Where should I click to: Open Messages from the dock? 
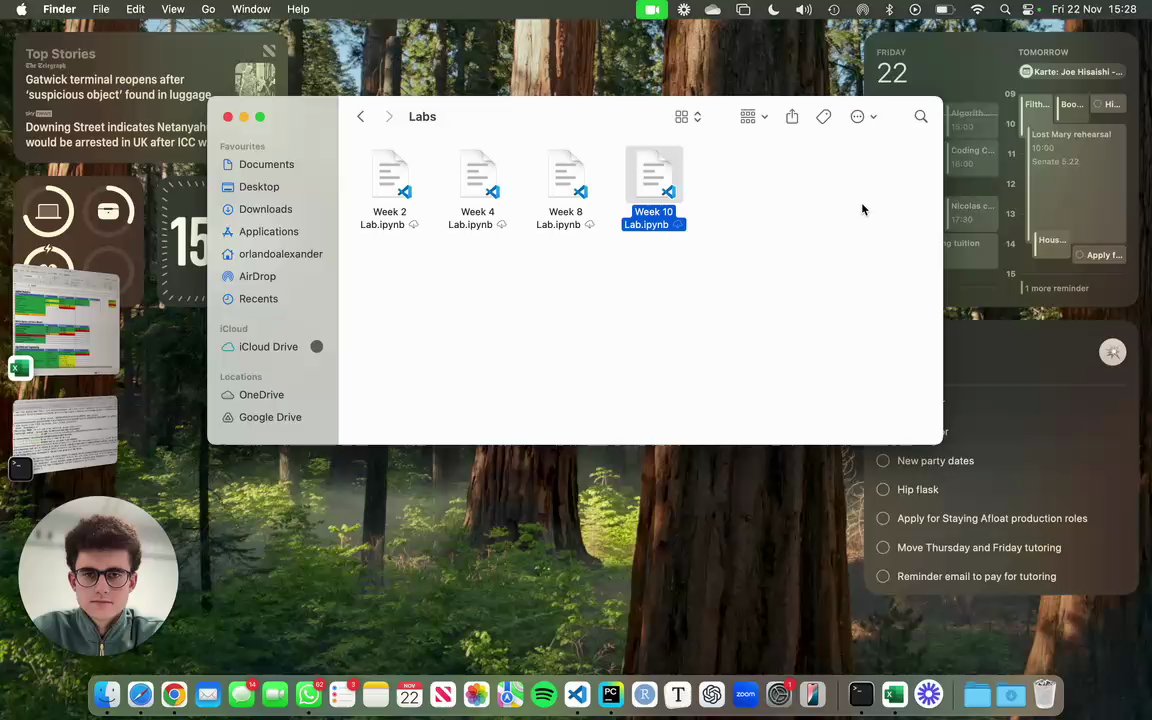coord(242,694)
